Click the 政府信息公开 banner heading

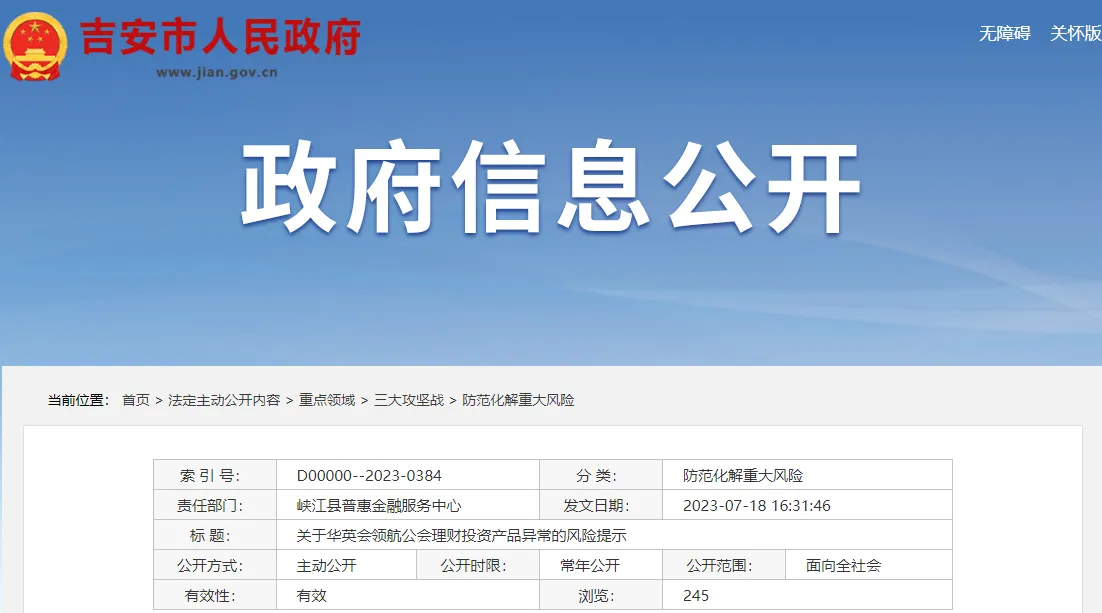pos(551,186)
